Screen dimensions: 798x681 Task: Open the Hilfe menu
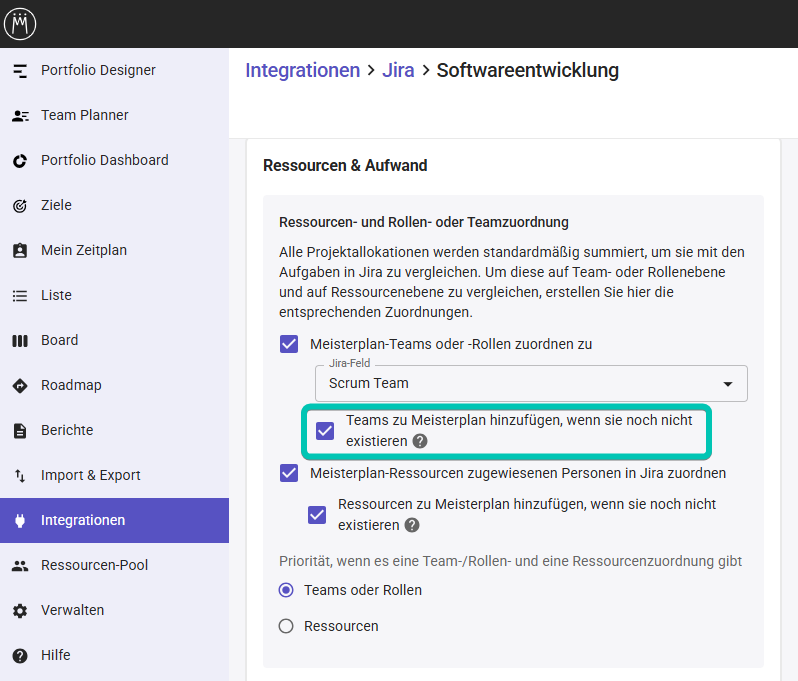tap(115, 656)
